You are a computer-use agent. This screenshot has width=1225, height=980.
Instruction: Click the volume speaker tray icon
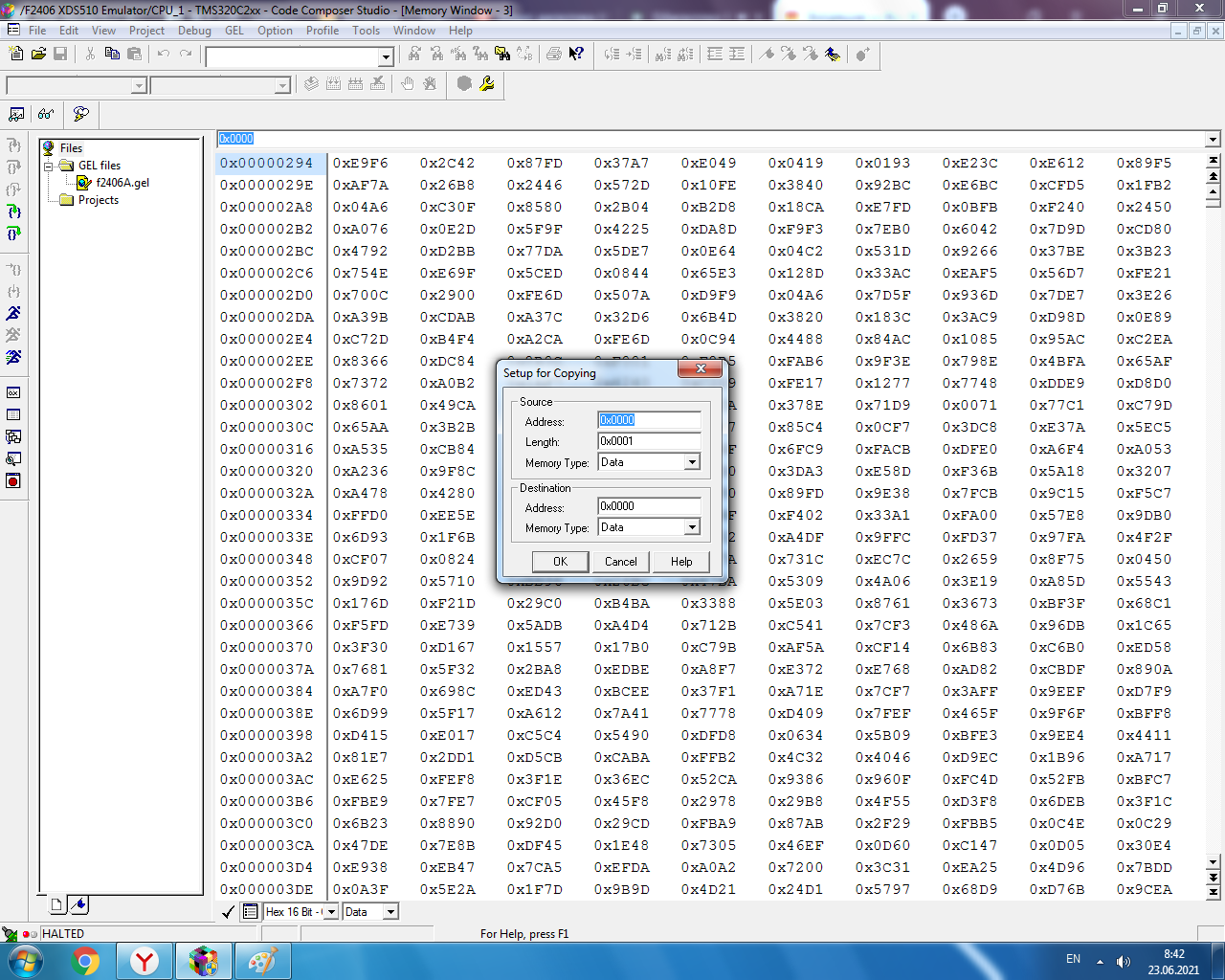coord(1124,961)
